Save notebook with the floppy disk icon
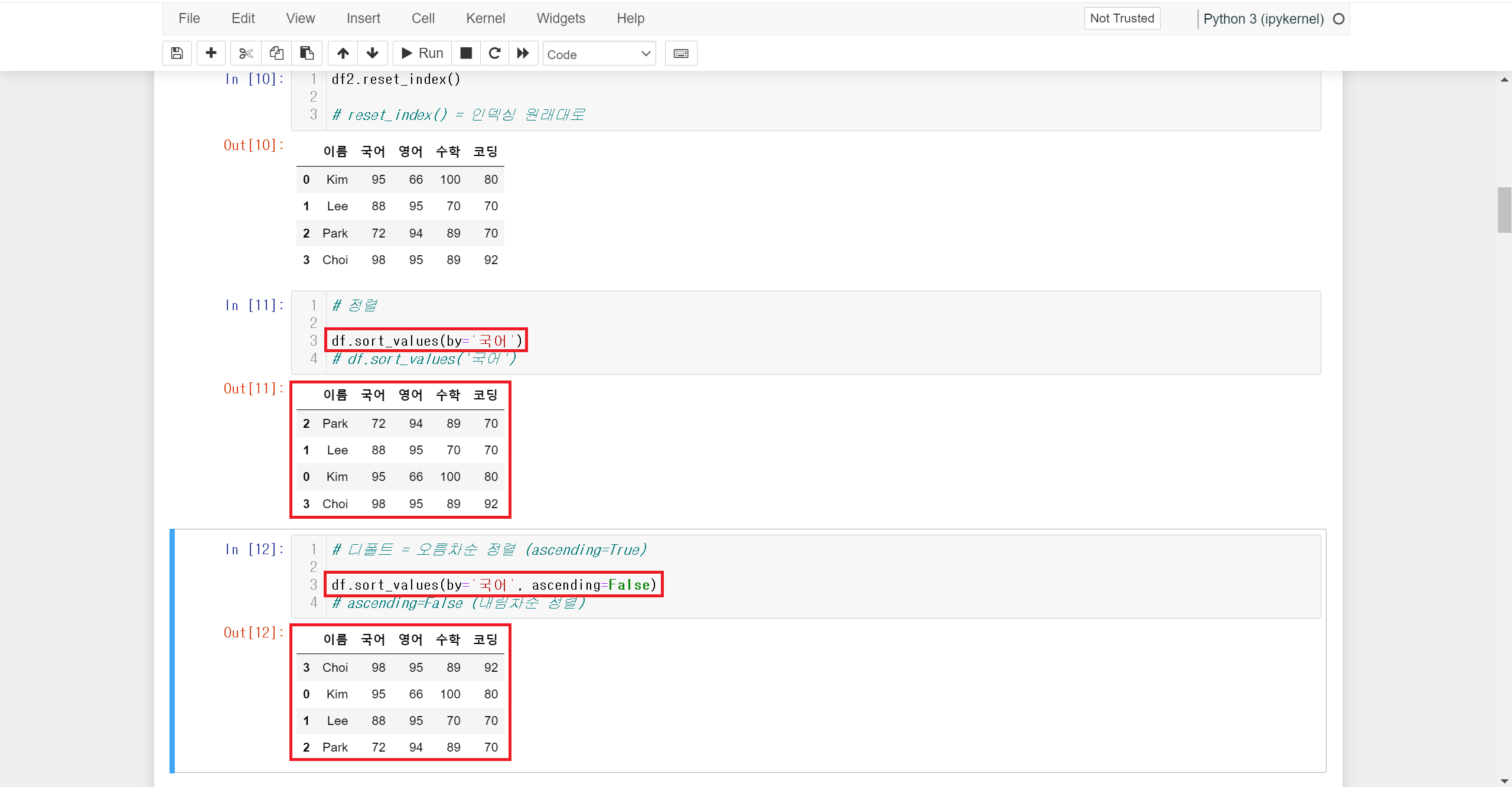Viewport: 1512px width, 787px height. coord(177,53)
